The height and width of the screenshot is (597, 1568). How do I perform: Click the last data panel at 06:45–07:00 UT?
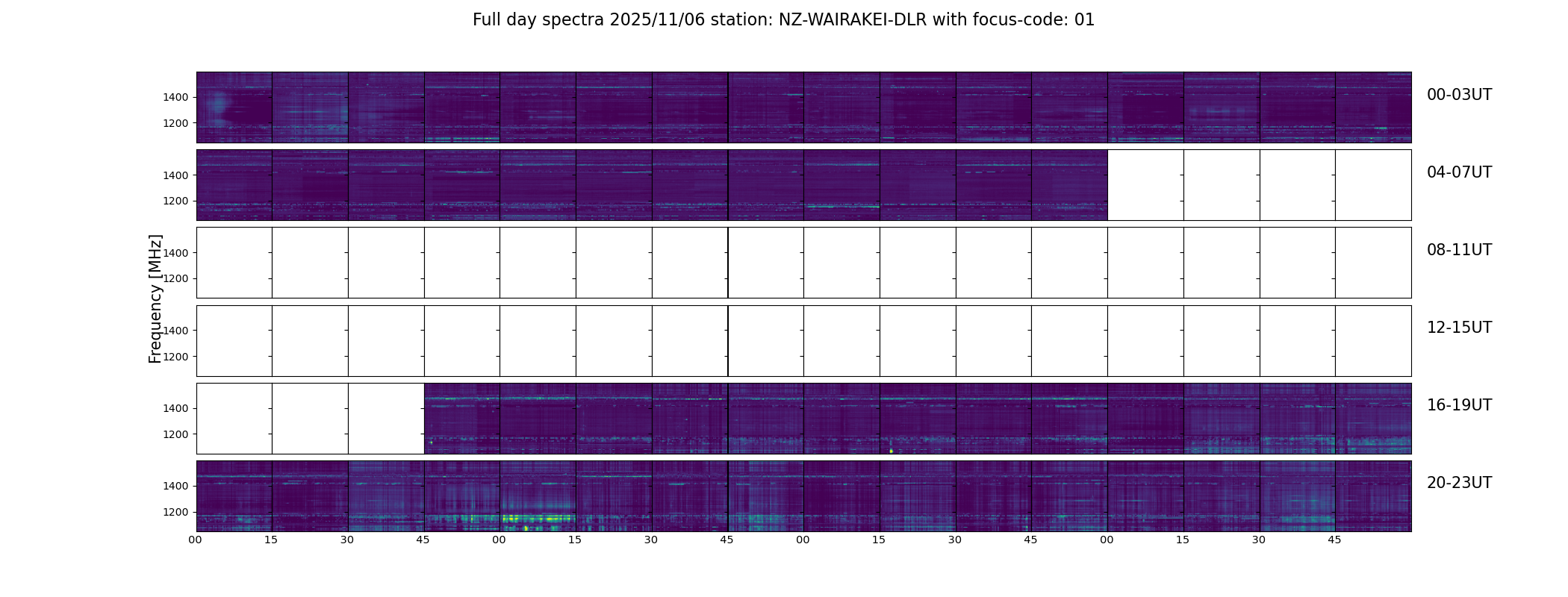pos(1069,185)
